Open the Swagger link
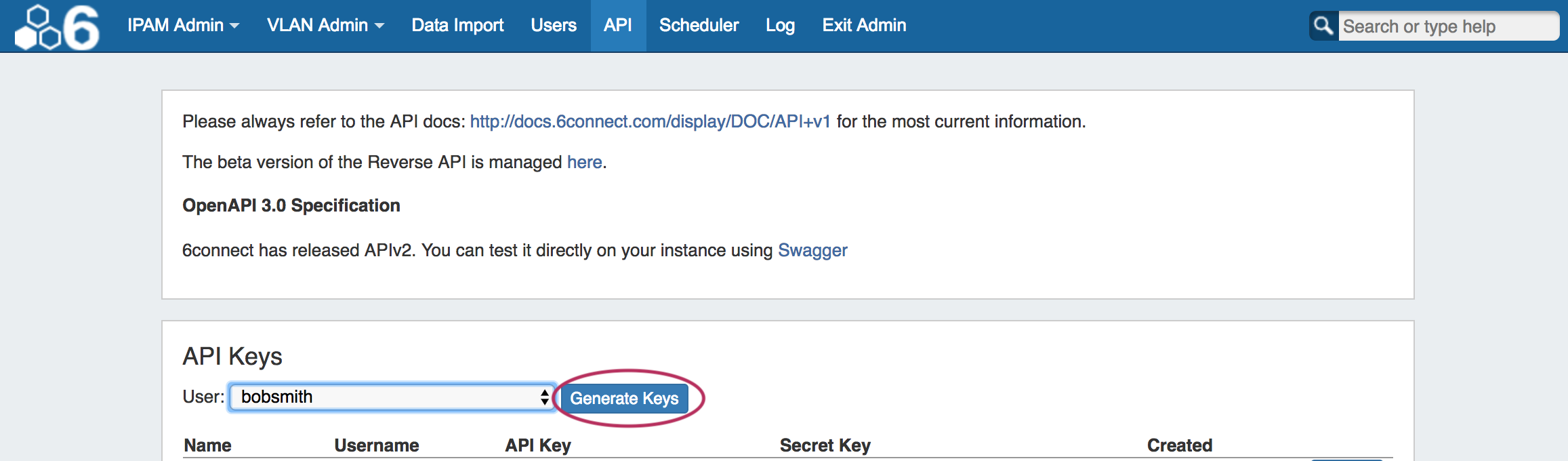 point(812,250)
